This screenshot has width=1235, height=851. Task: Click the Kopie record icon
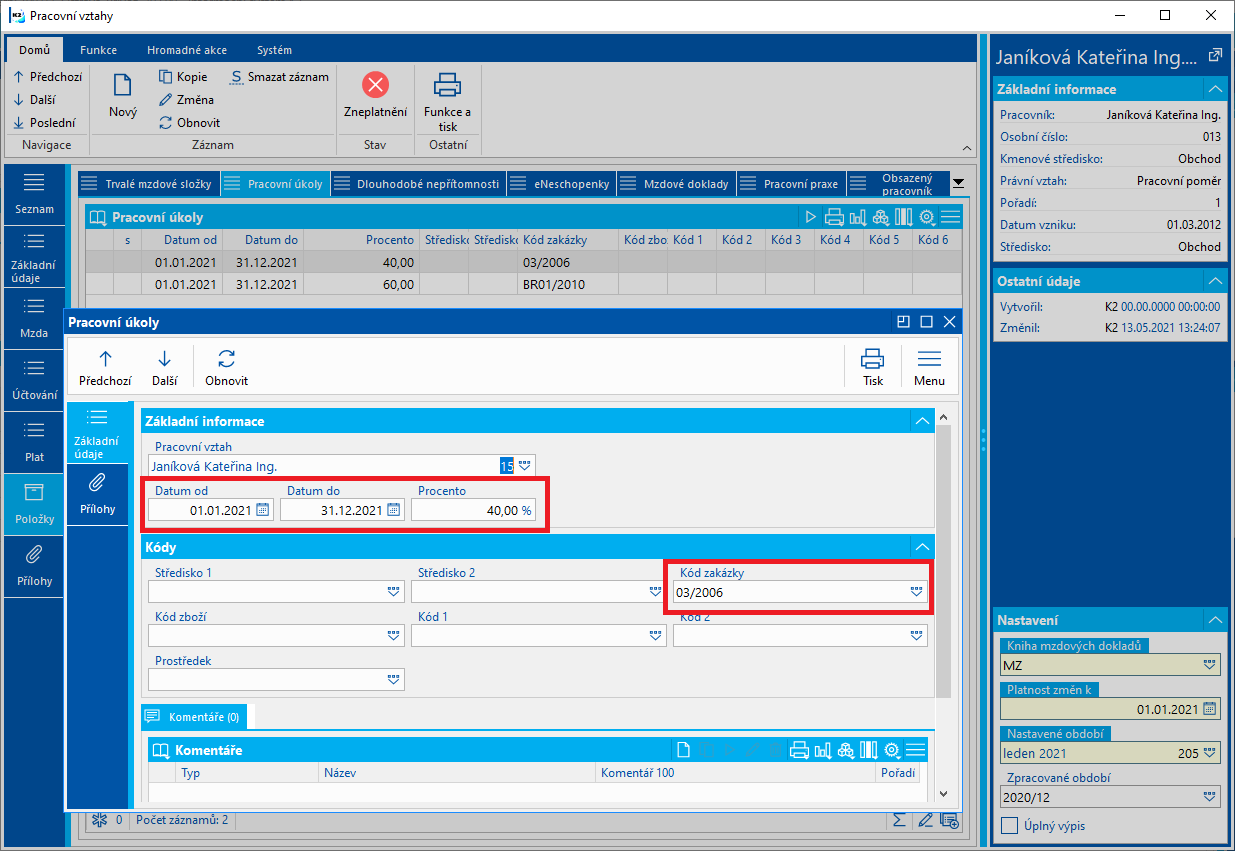pyautogui.click(x=166, y=77)
